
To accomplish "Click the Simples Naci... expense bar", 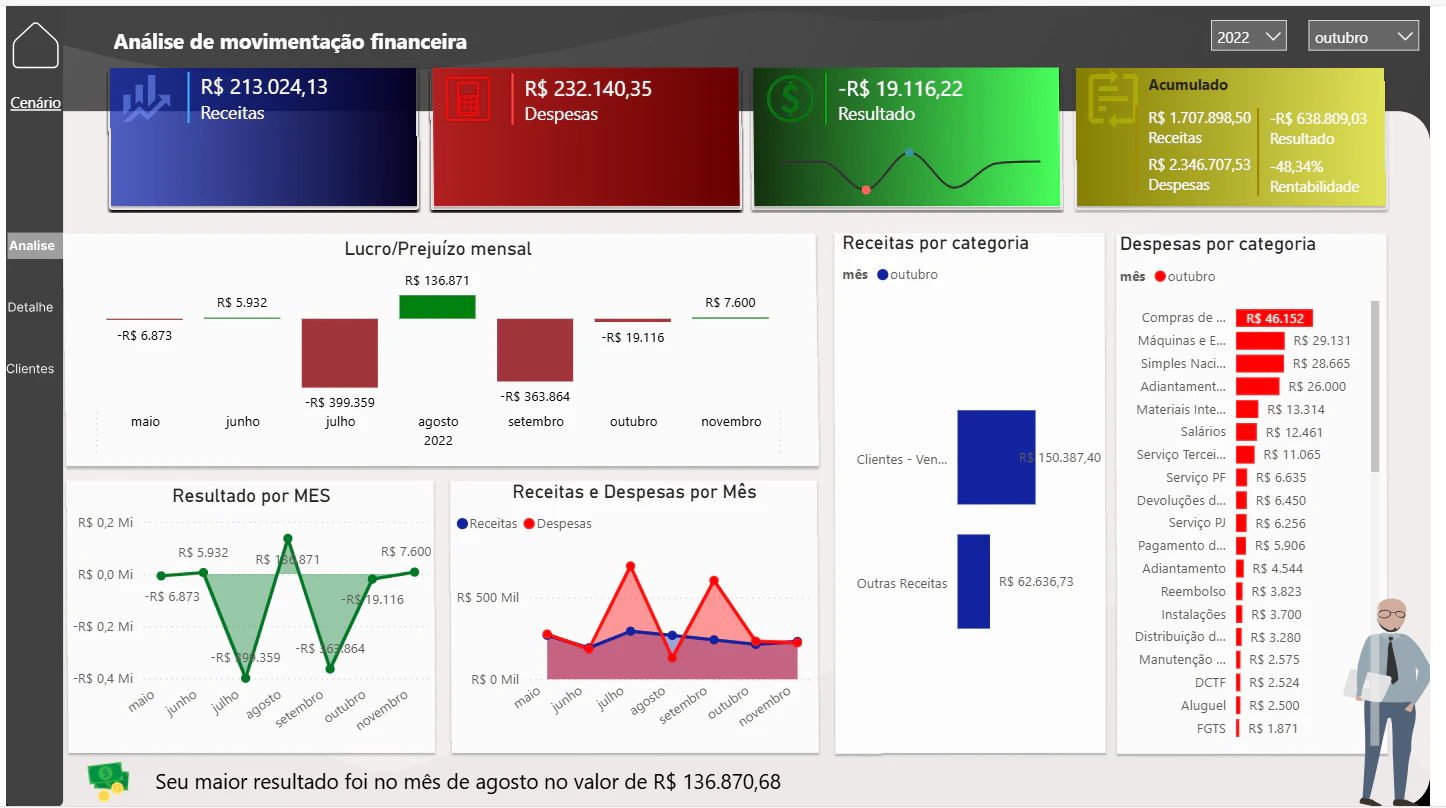I will (1260, 364).
